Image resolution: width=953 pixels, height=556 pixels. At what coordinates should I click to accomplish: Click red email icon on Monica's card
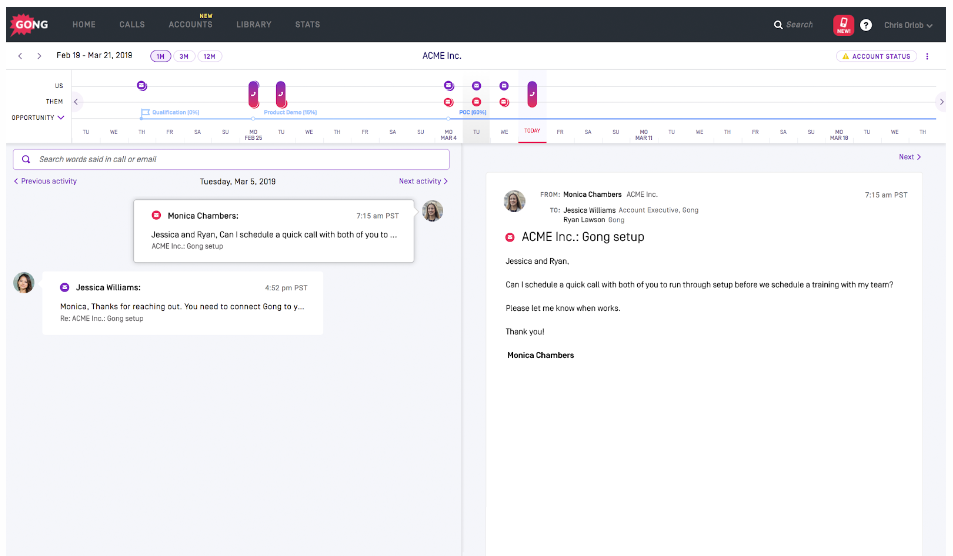coord(156,215)
